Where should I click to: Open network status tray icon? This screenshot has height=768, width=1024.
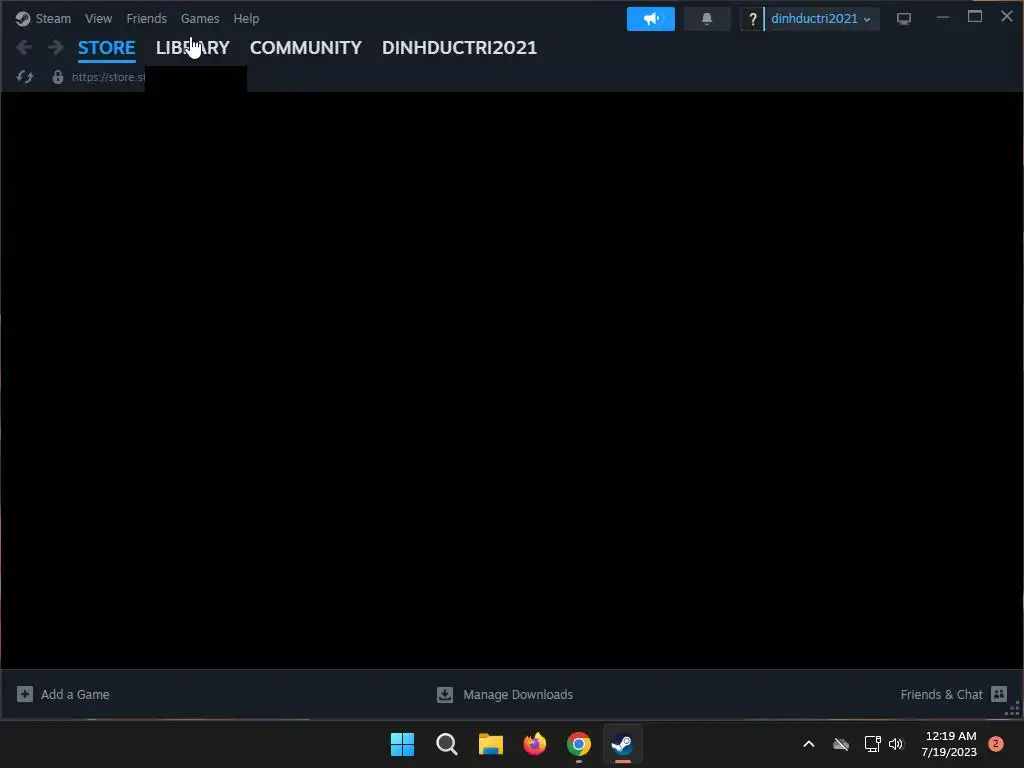(872, 744)
